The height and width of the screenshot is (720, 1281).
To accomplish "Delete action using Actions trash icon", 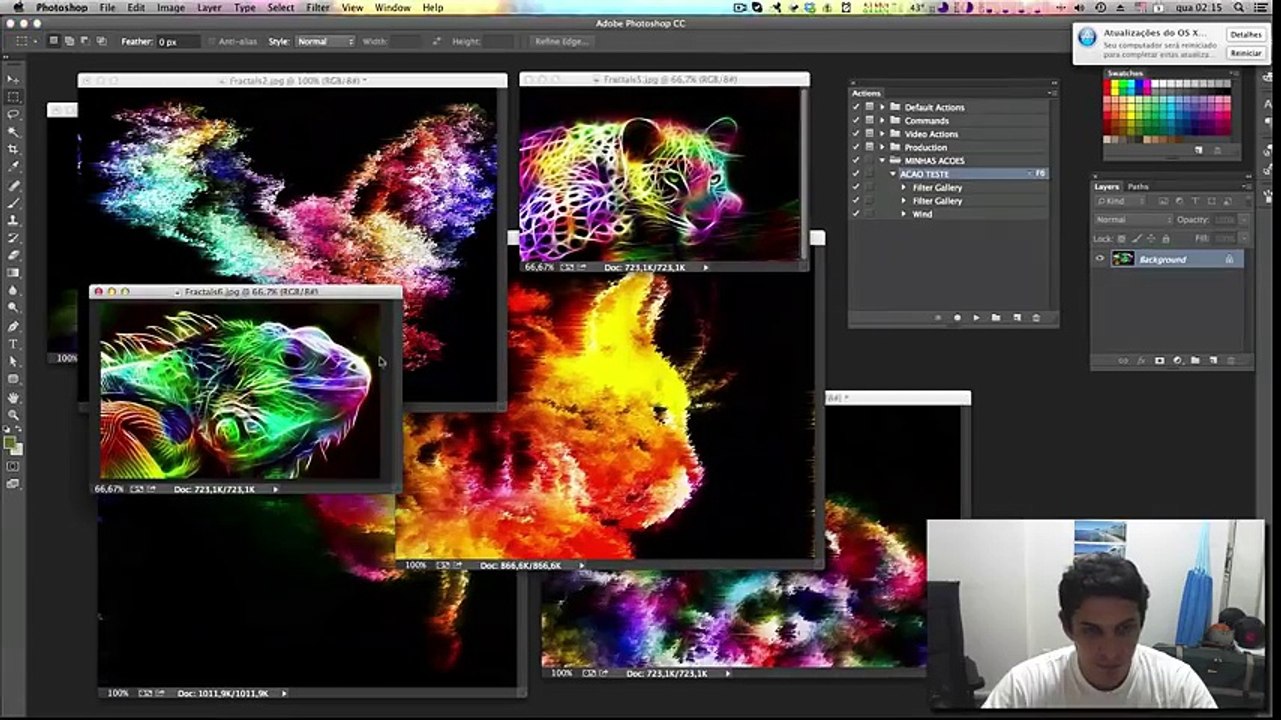I will point(1036,318).
